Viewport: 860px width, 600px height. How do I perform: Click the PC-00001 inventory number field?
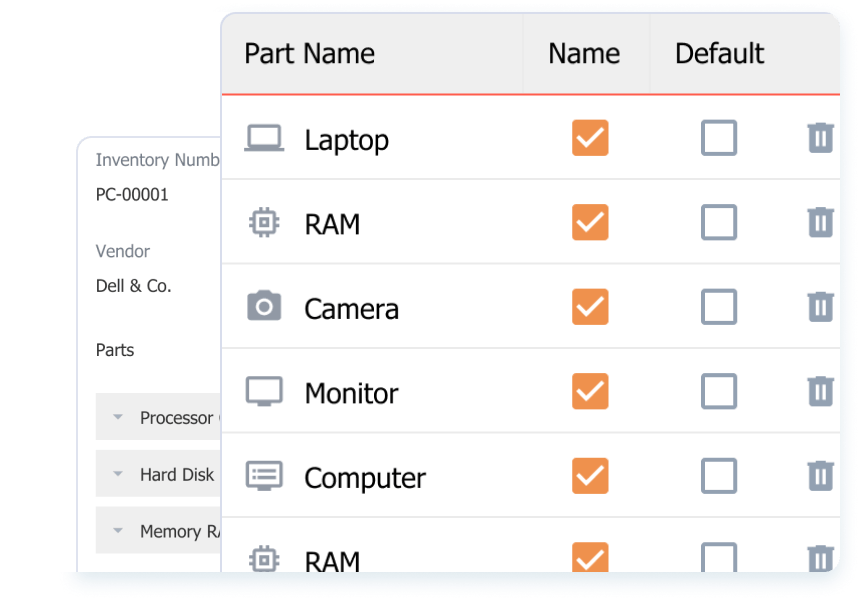[x=132, y=195]
